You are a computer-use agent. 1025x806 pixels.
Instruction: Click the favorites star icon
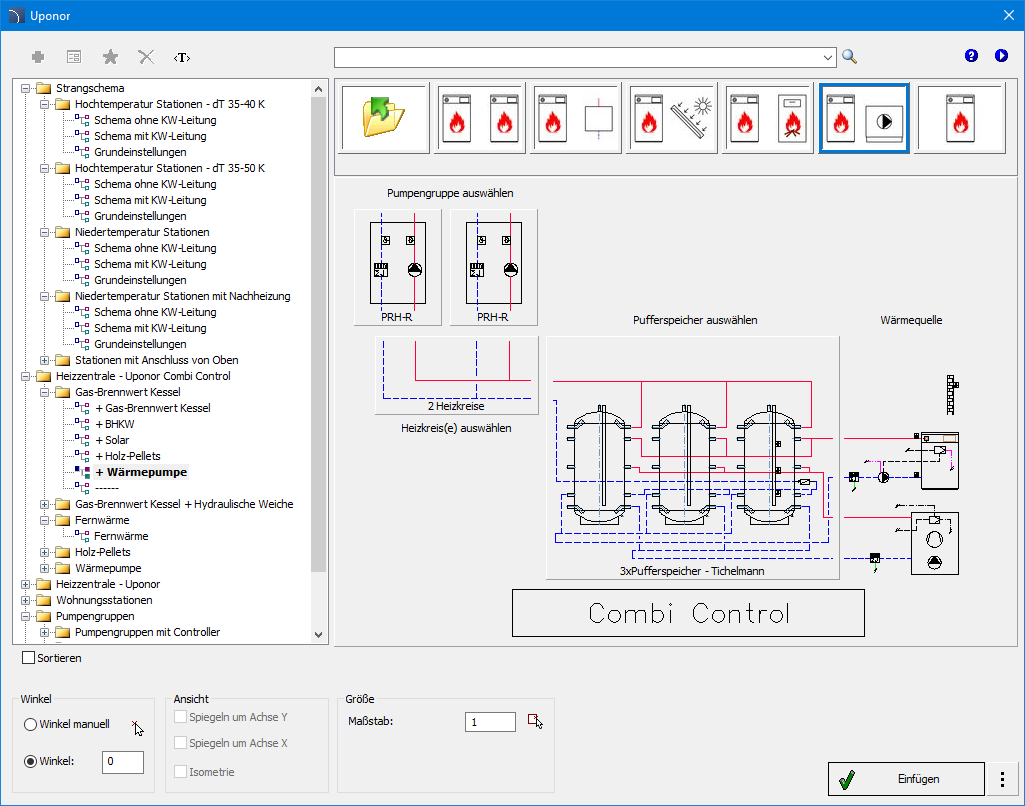110,57
